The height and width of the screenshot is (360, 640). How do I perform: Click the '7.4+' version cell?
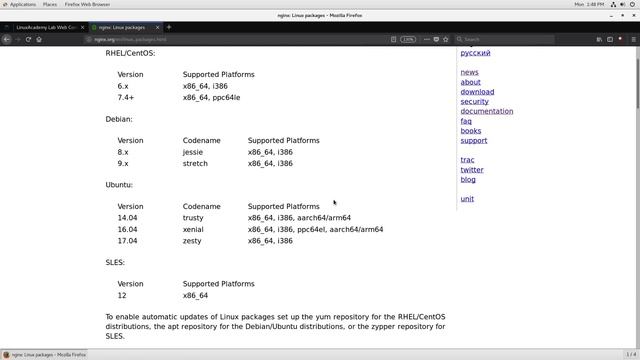point(126,98)
